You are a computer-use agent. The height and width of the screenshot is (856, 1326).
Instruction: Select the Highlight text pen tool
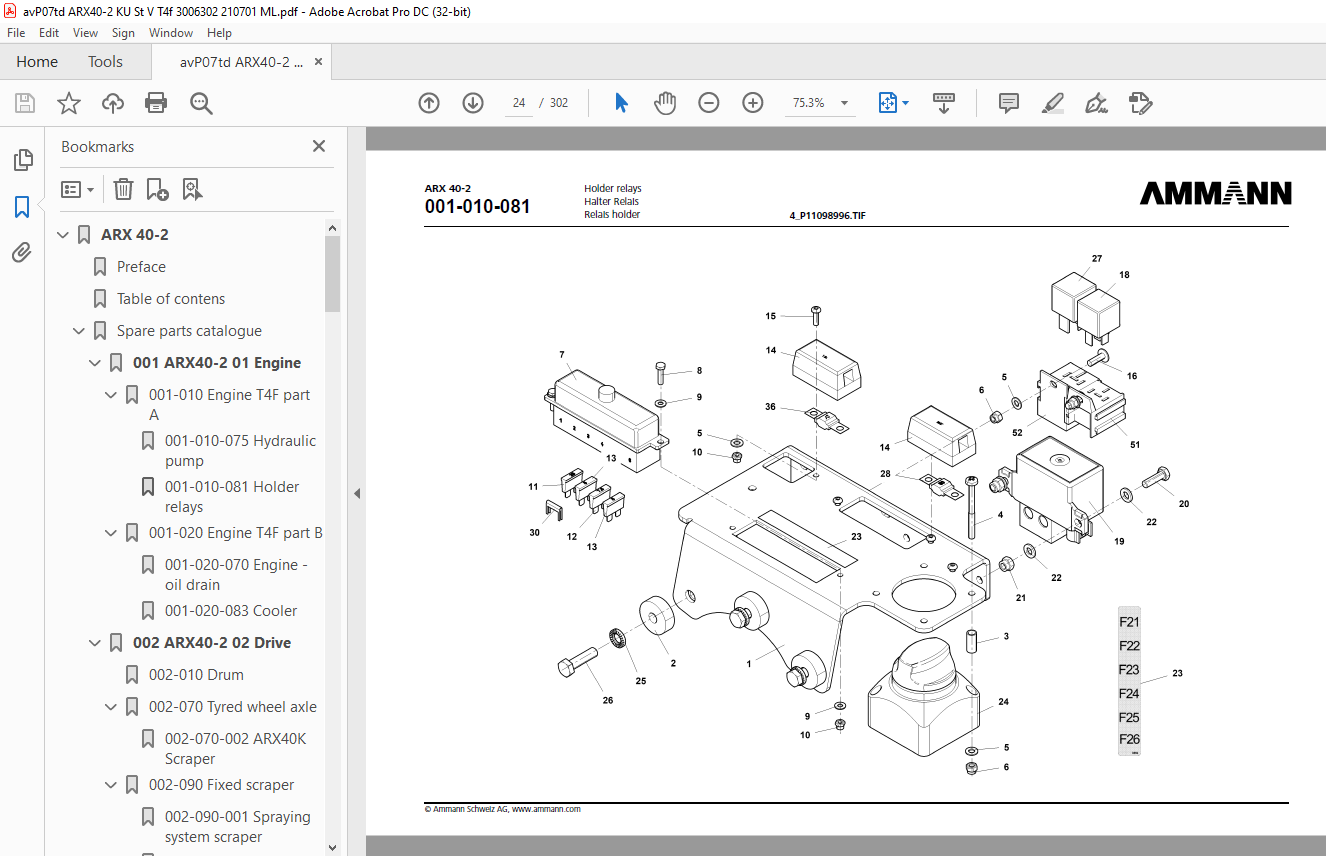(x=1052, y=103)
